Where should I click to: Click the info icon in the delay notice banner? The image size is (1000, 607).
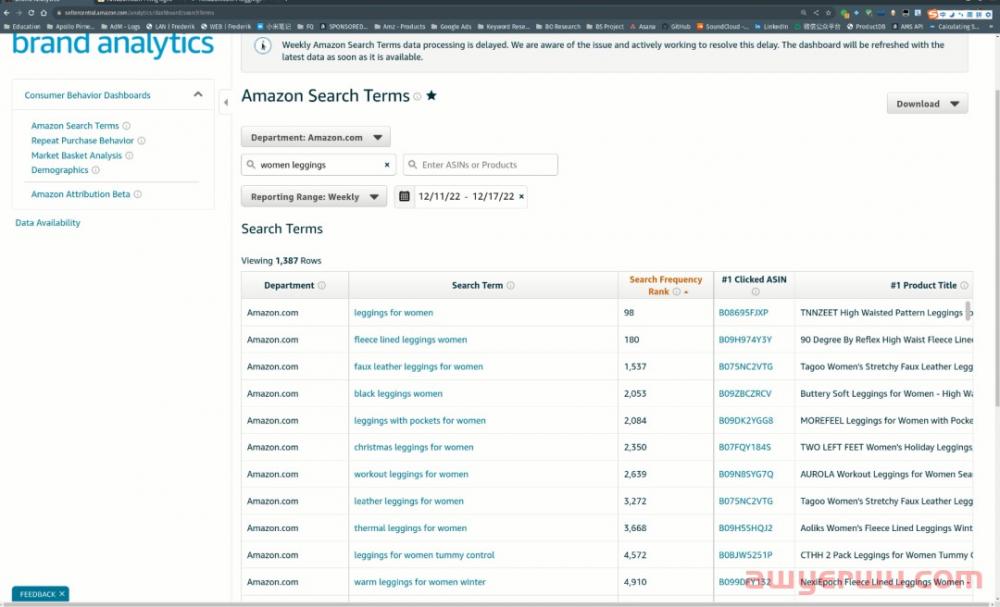click(x=263, y=46)
